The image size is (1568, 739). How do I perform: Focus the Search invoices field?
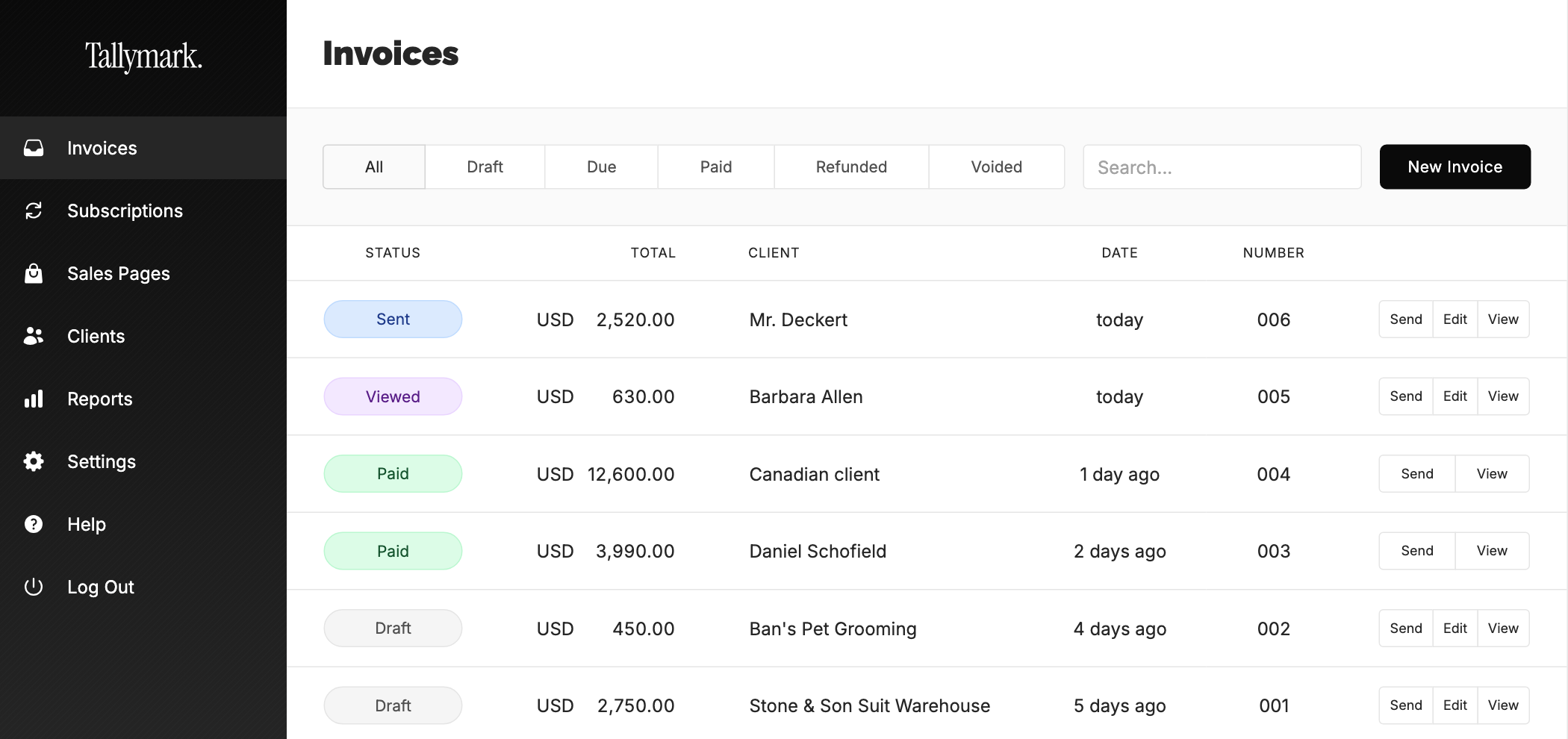coord(1222,166)
